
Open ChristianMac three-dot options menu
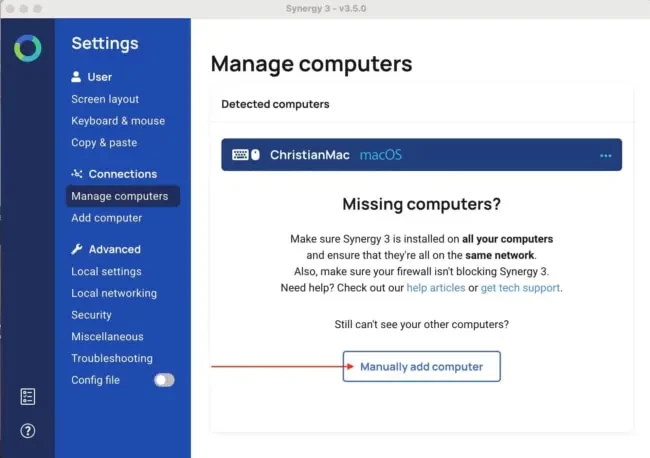tap(606, 156)
